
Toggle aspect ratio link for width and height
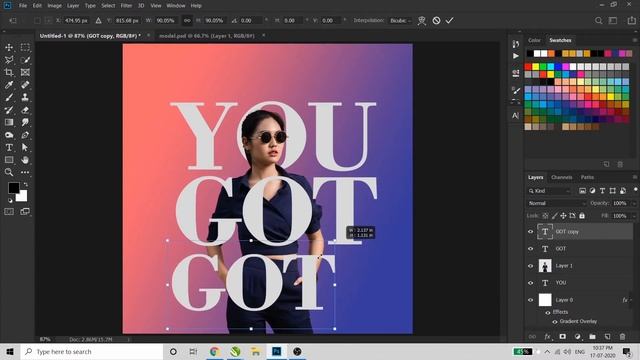click(187, 20)
